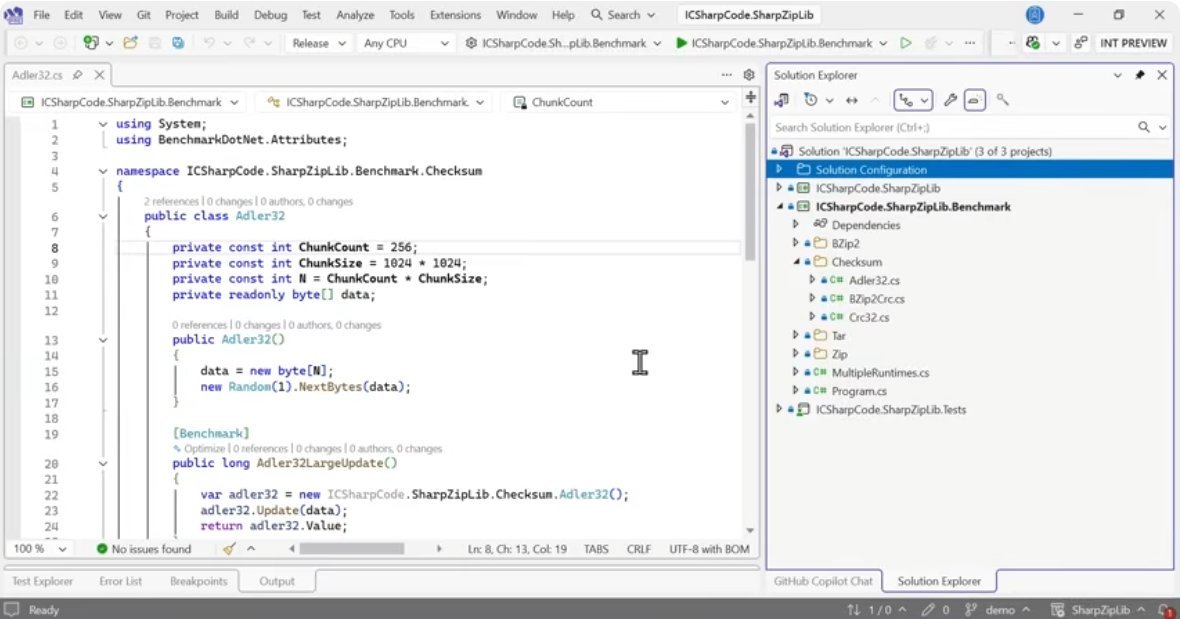Click the GitHub Copilot icon in toolbar
The width and height of the screenshot is (1181, 619).
click(1033, 43)
